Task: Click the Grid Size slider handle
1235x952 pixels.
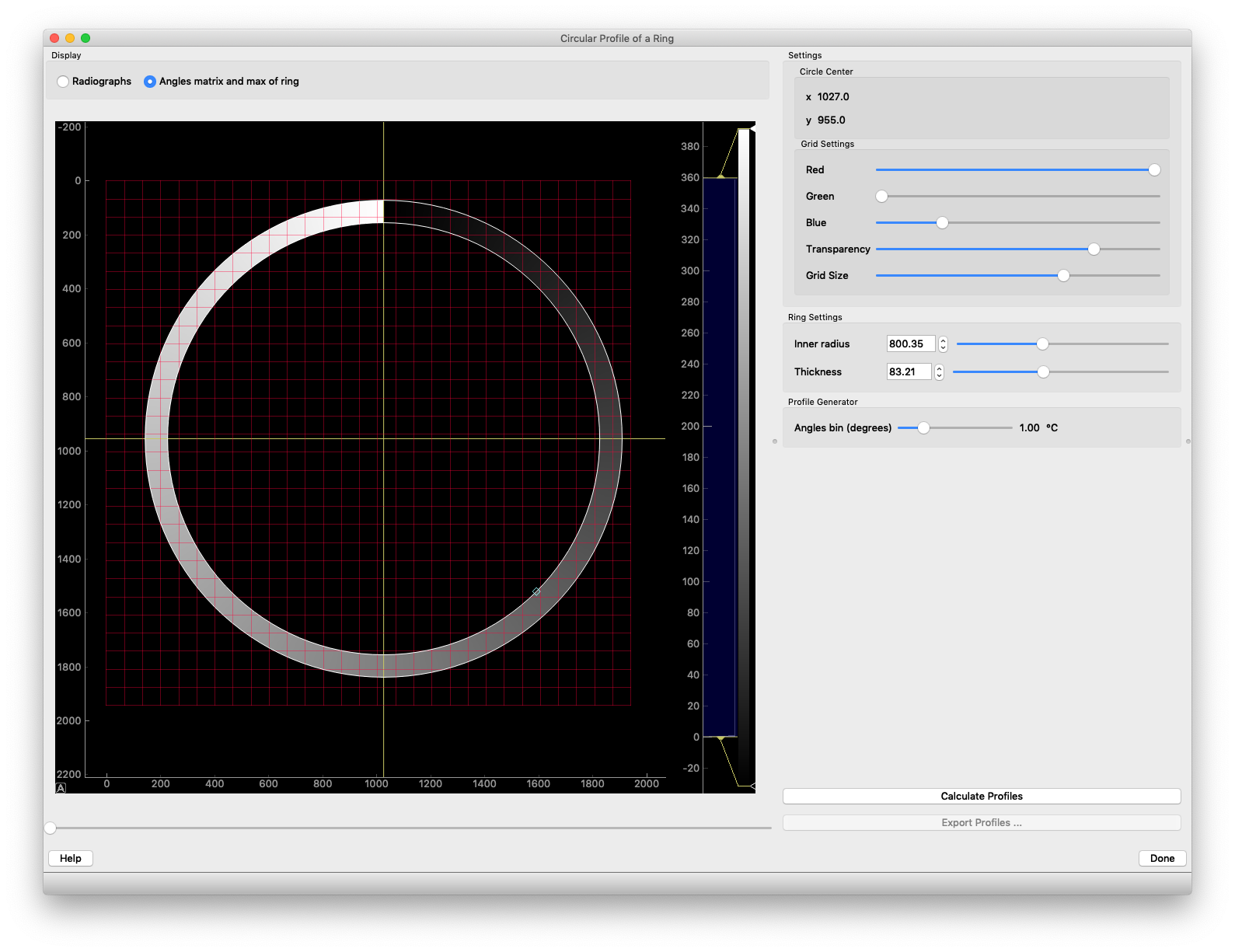Action: [x=1063, y=276]
